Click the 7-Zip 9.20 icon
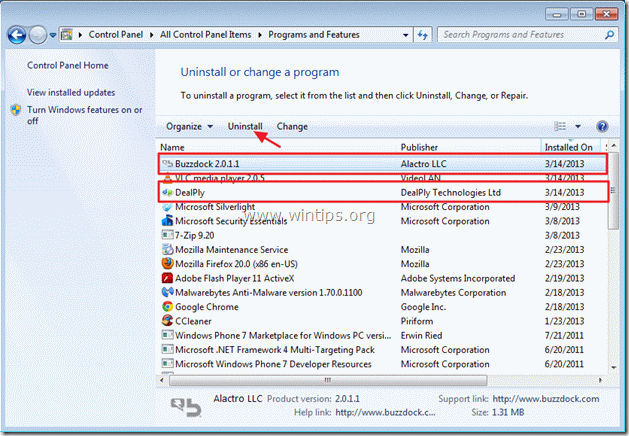This screenshot has width=629, height=436. click(167, 235)
